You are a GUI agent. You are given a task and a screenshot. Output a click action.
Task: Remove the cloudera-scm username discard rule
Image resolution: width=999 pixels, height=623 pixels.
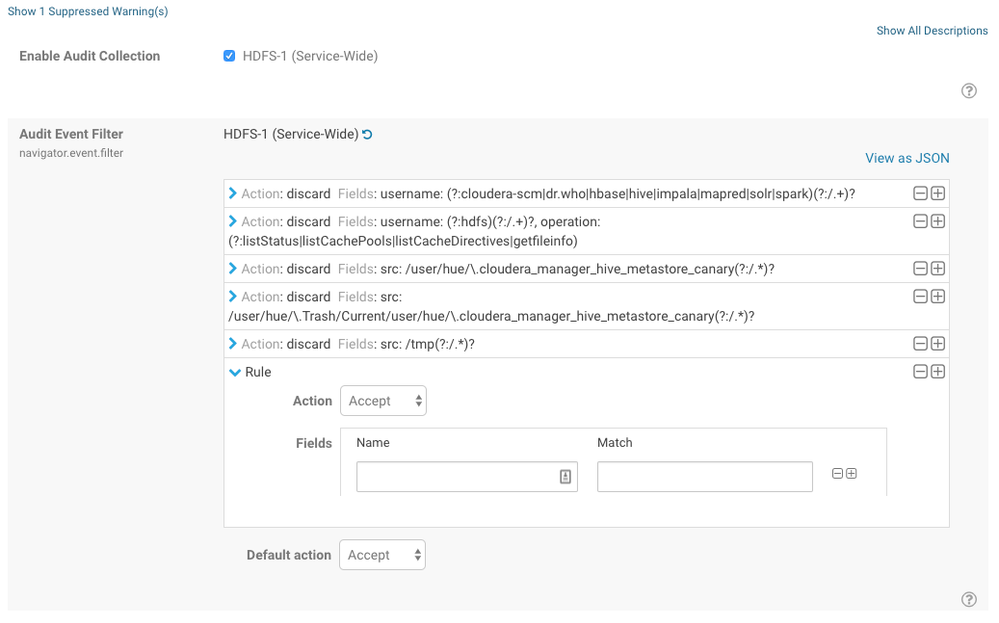(920, 194)
